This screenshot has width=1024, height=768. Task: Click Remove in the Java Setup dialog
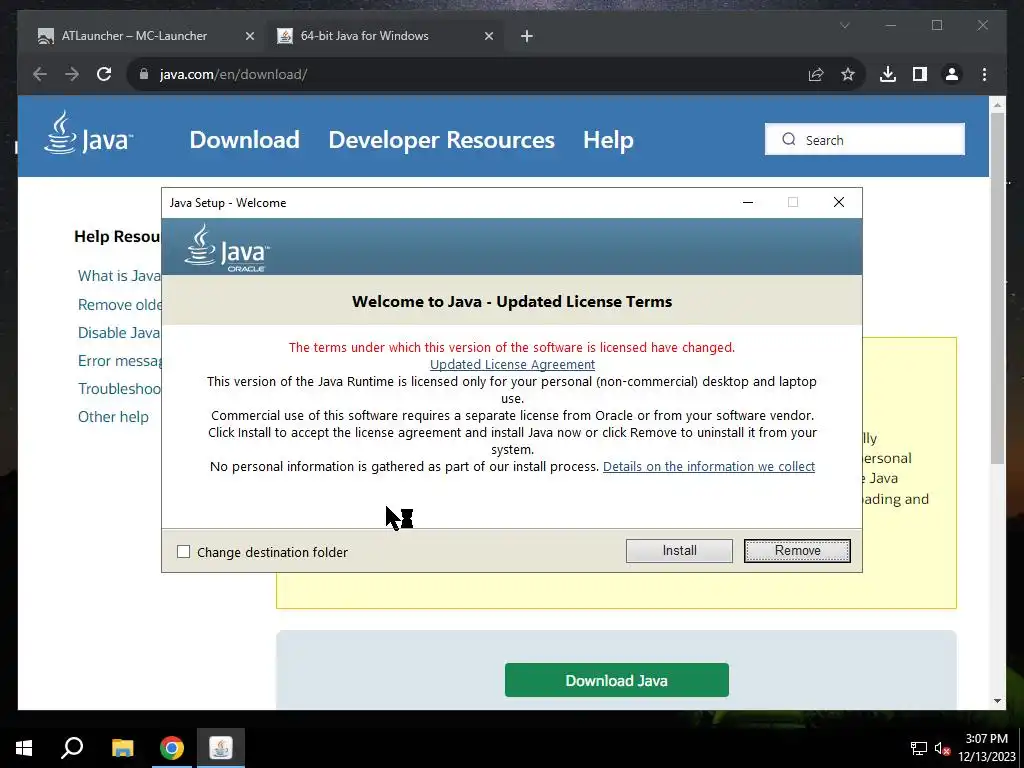[x=797, y=551]
